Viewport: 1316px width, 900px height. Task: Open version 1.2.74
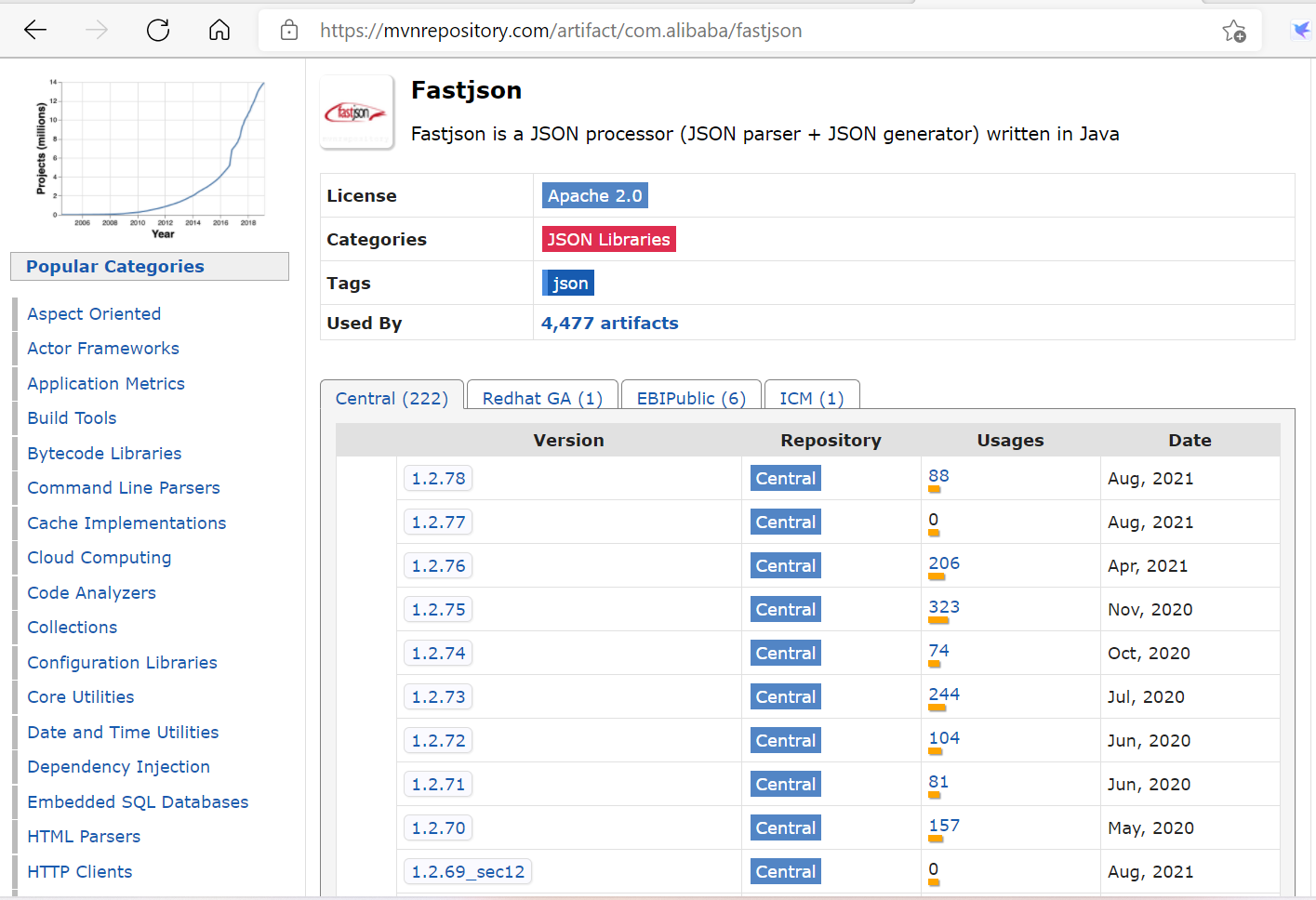pos(438,653)
